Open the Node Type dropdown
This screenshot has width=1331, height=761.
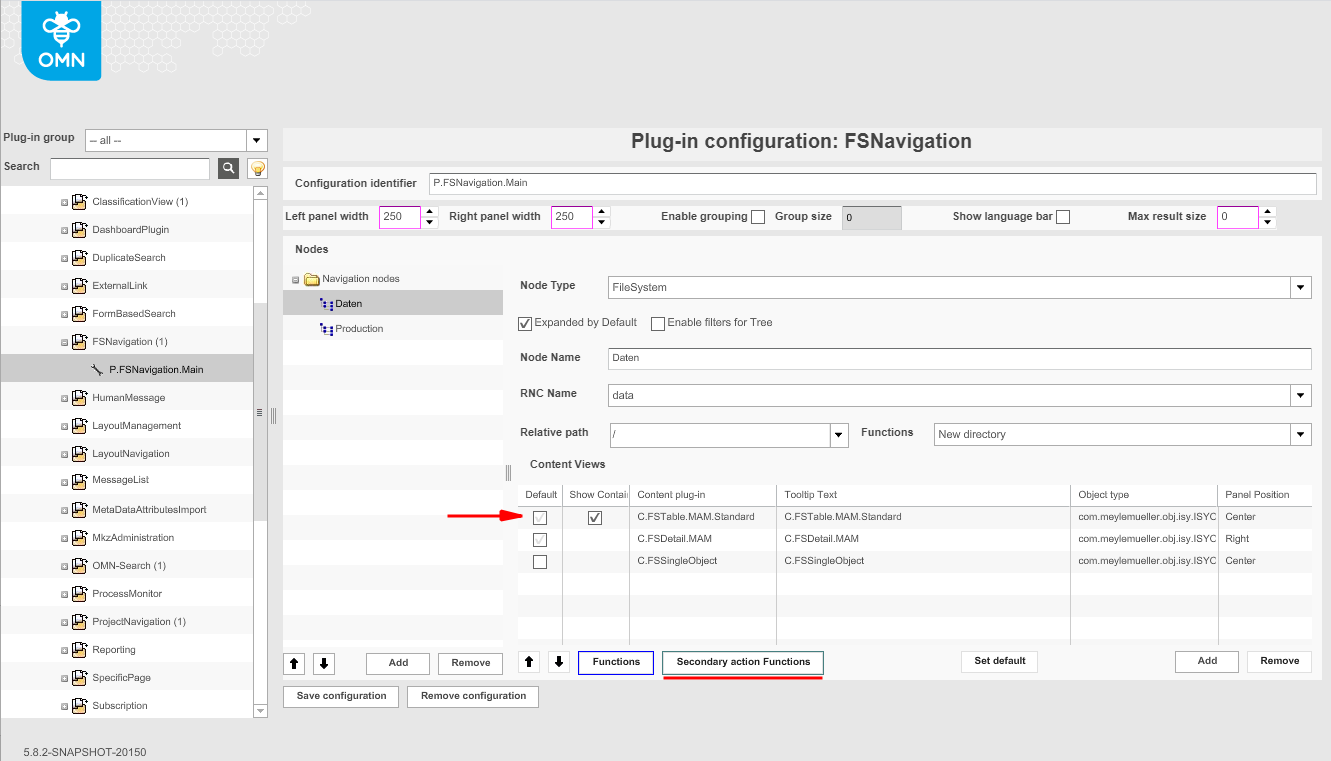point(1300,288)
